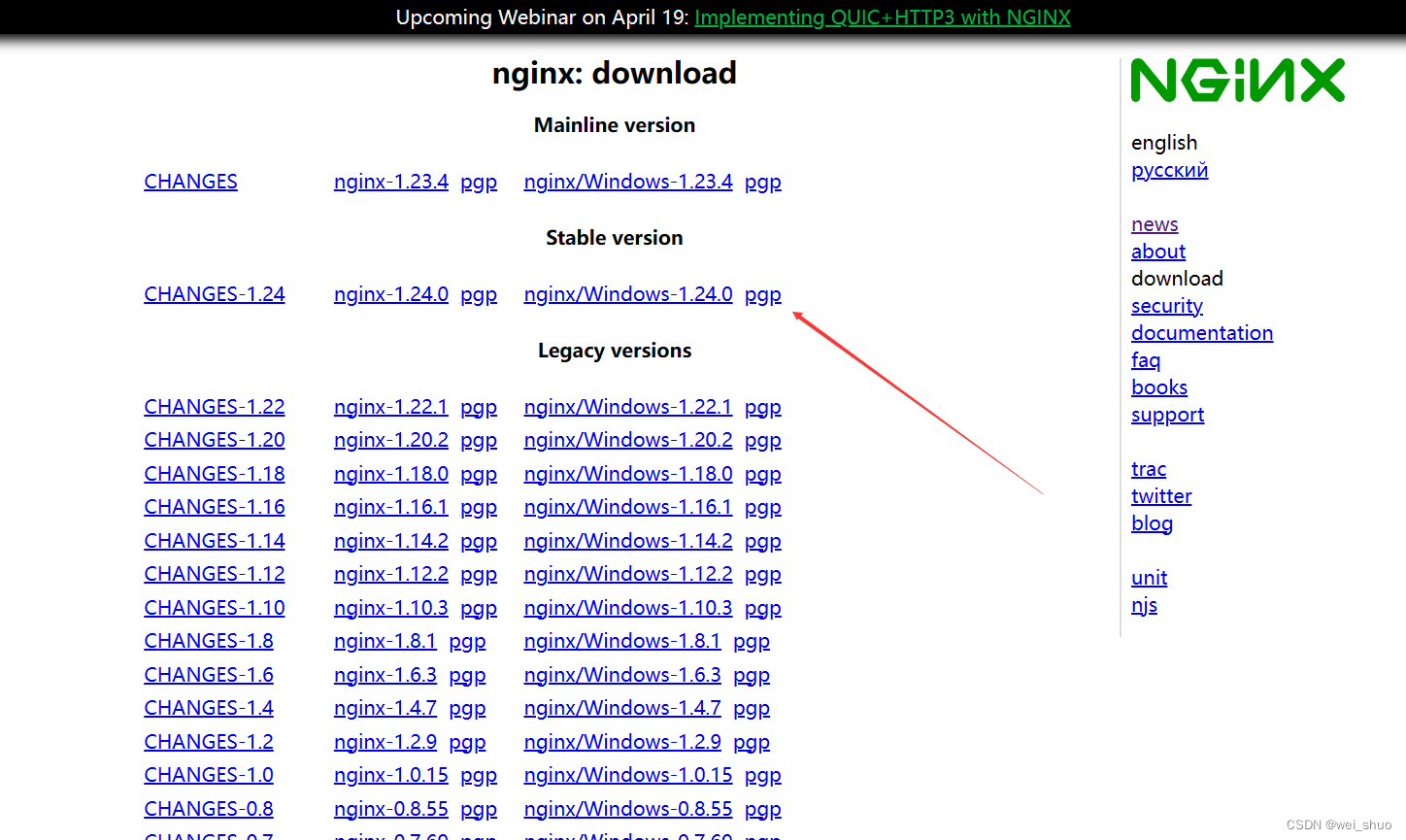Image resolution: width=1406 pixels, height=840 pixels.
Task: Download nginx/Windows-1.14.2
Action: coord(628,541)
